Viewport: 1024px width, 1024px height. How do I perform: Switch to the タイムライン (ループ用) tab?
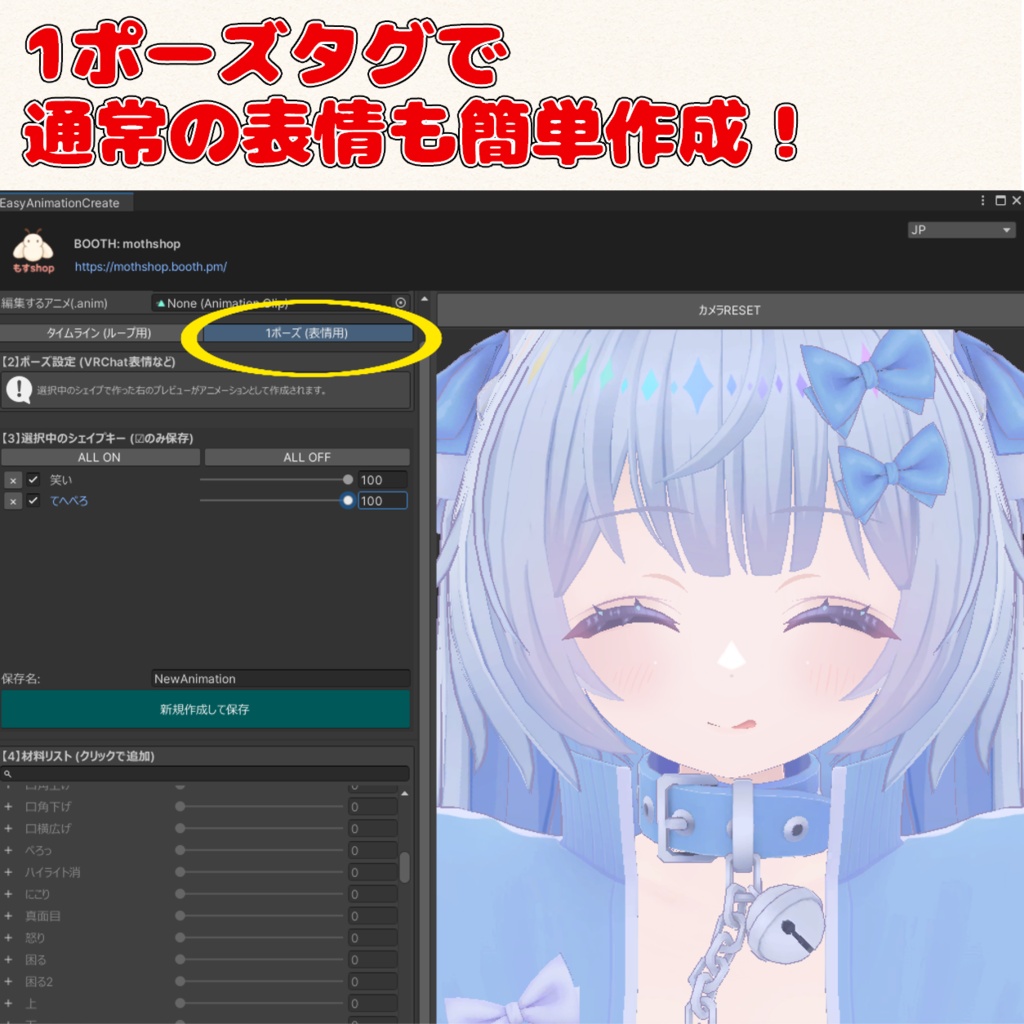click(98, 333)
